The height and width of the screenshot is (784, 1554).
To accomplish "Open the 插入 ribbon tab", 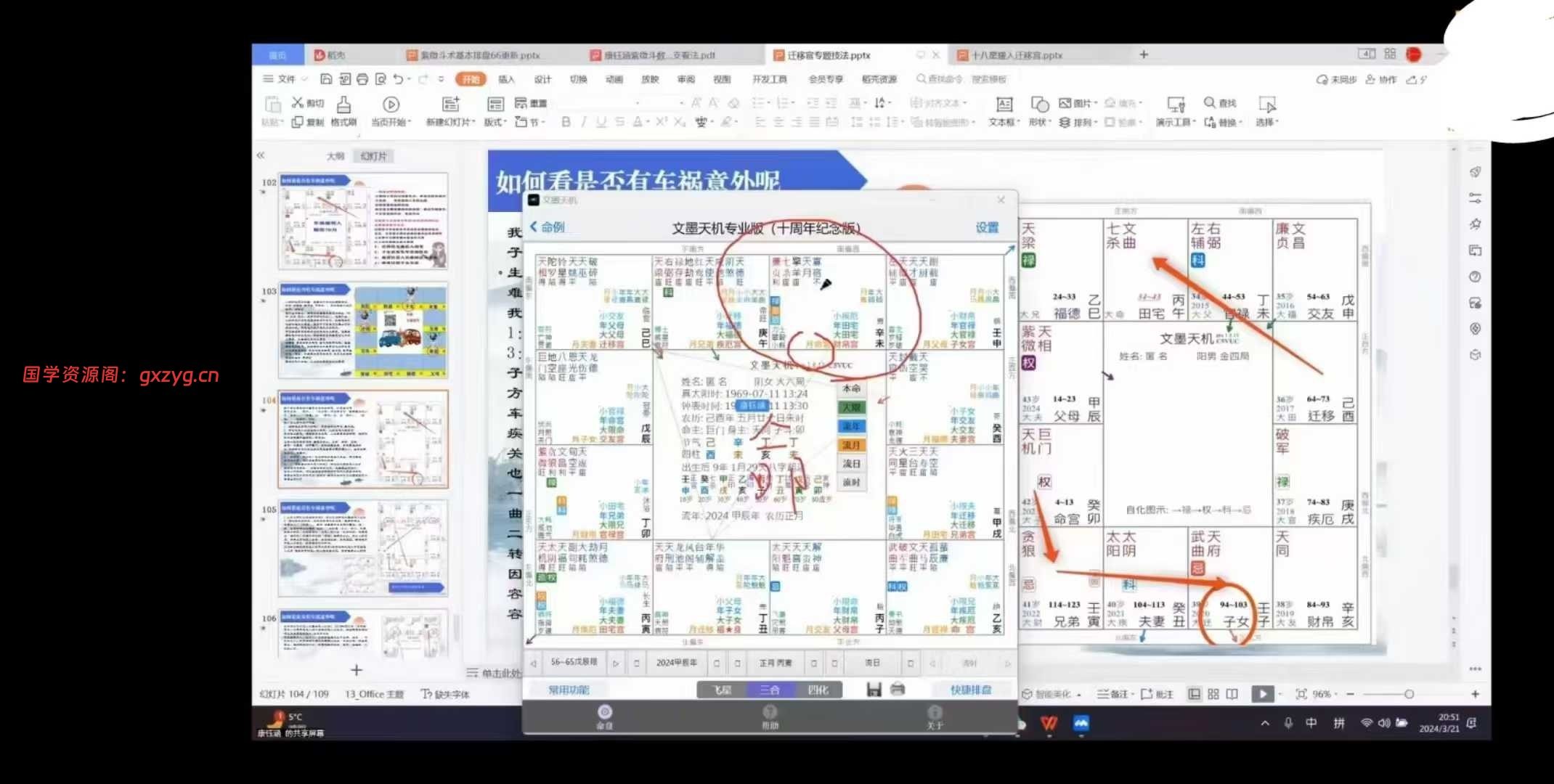I will click(506, 79).
